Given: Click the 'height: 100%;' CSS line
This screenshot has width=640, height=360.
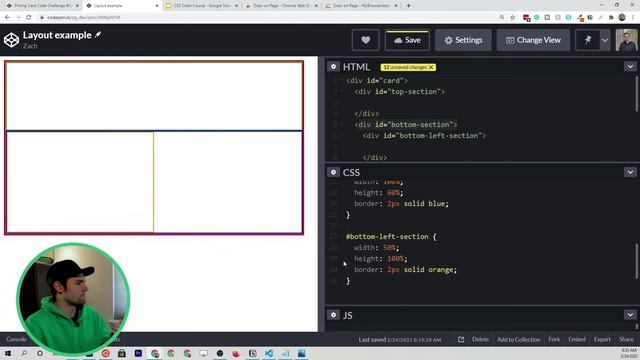Looking at the screenshot, I should coord(380,259).
